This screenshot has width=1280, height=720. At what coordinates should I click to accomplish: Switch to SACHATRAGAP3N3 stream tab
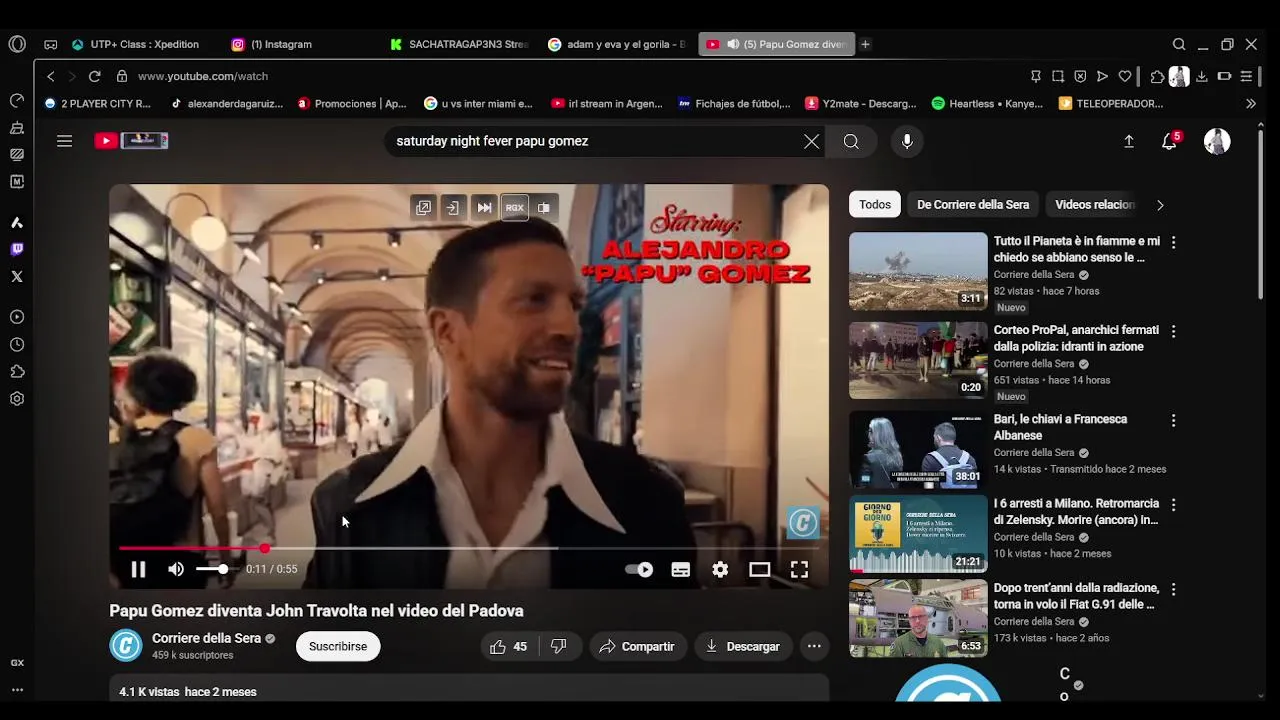pos(460,44)
